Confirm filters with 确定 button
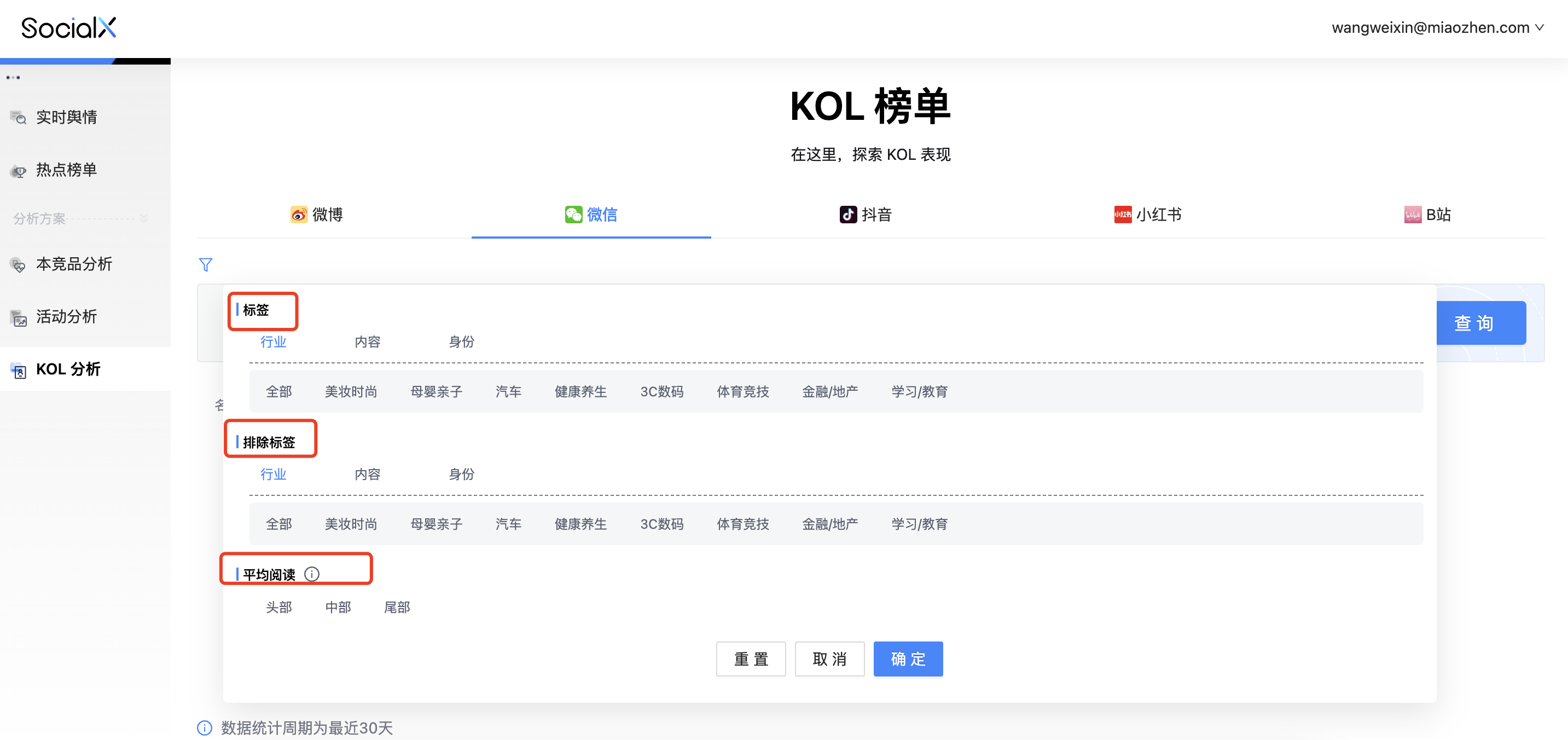 (x=908, y=658)
